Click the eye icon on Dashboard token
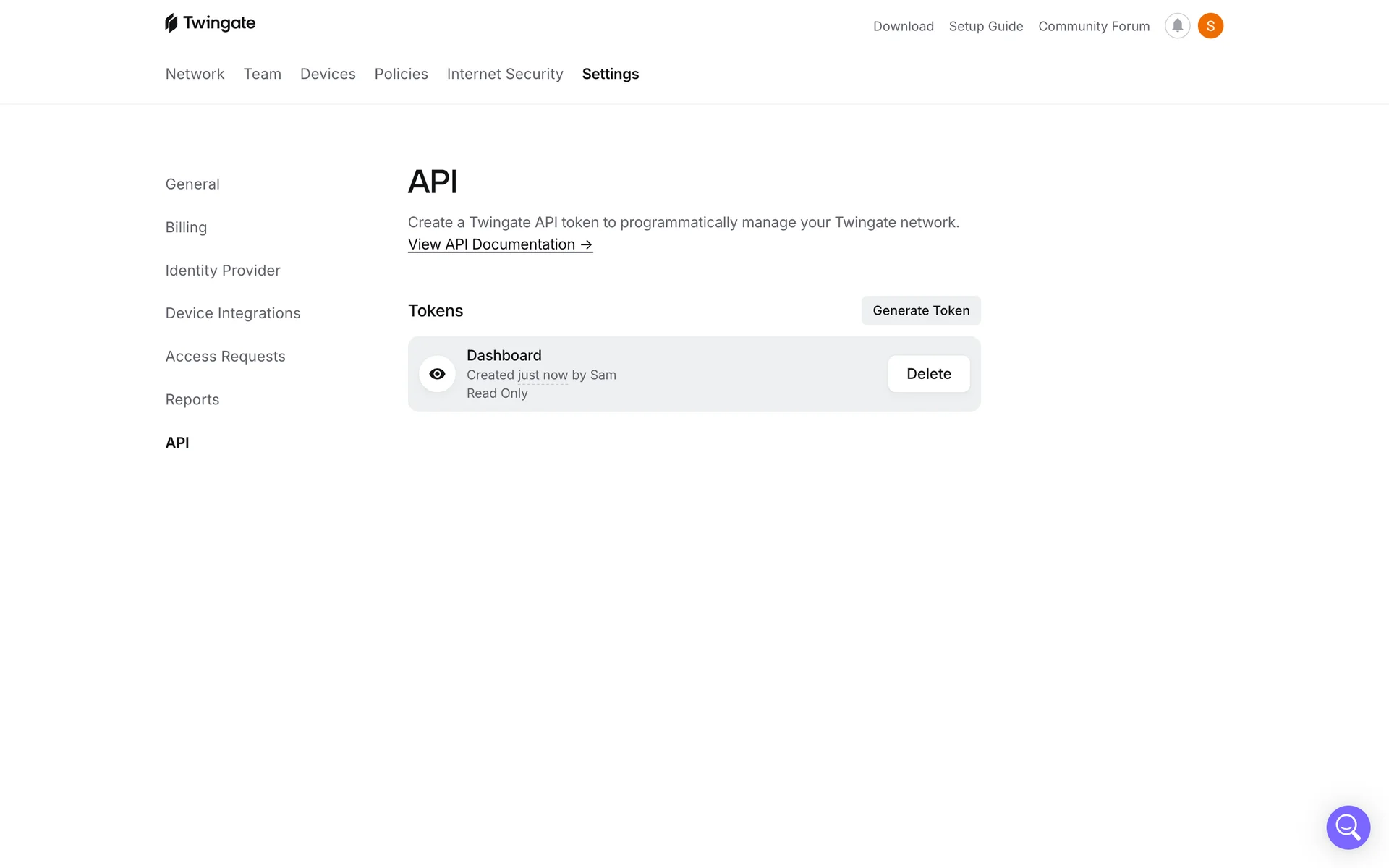 coord(437,374)
